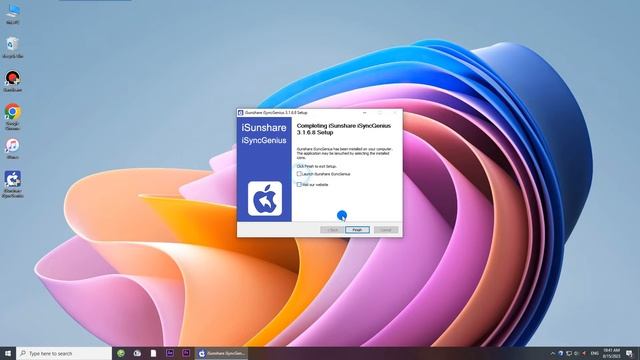The width and height of the screenshot is (640, 360).
Task: Tick the Visit our website checkbox
Action: pos(299,184)
